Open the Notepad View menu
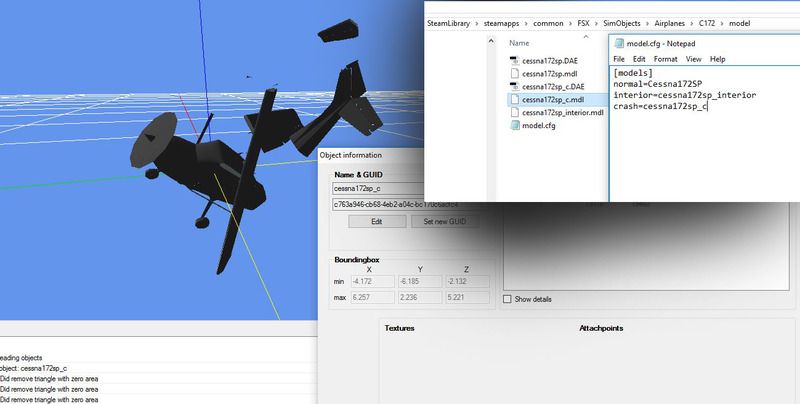Viewport: 800px width, 404px height. [x=693, y=59]
